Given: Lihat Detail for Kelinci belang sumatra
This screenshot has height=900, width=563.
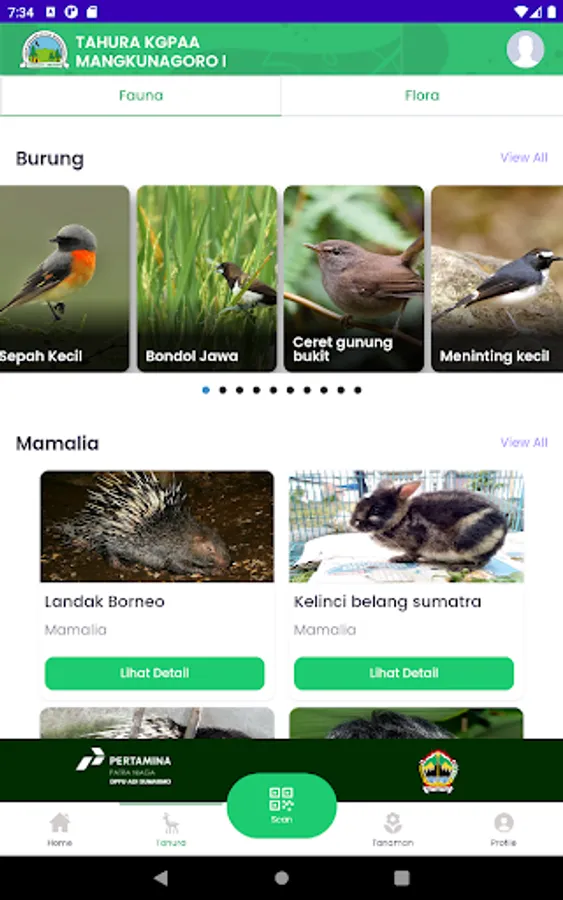Looking at the screenshot, I should [403, 673].
